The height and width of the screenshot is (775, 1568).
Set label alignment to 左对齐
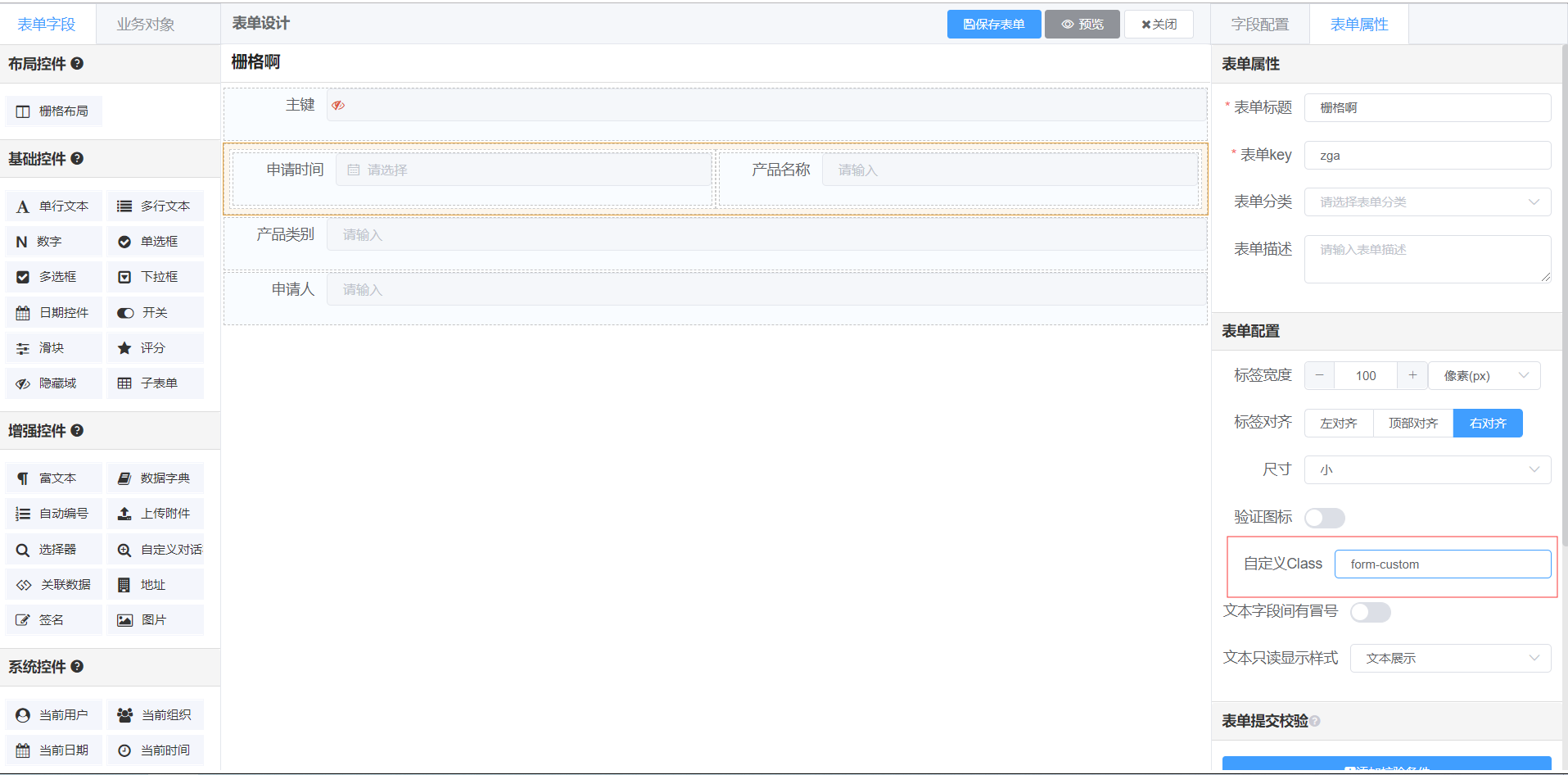point(1338,424)
